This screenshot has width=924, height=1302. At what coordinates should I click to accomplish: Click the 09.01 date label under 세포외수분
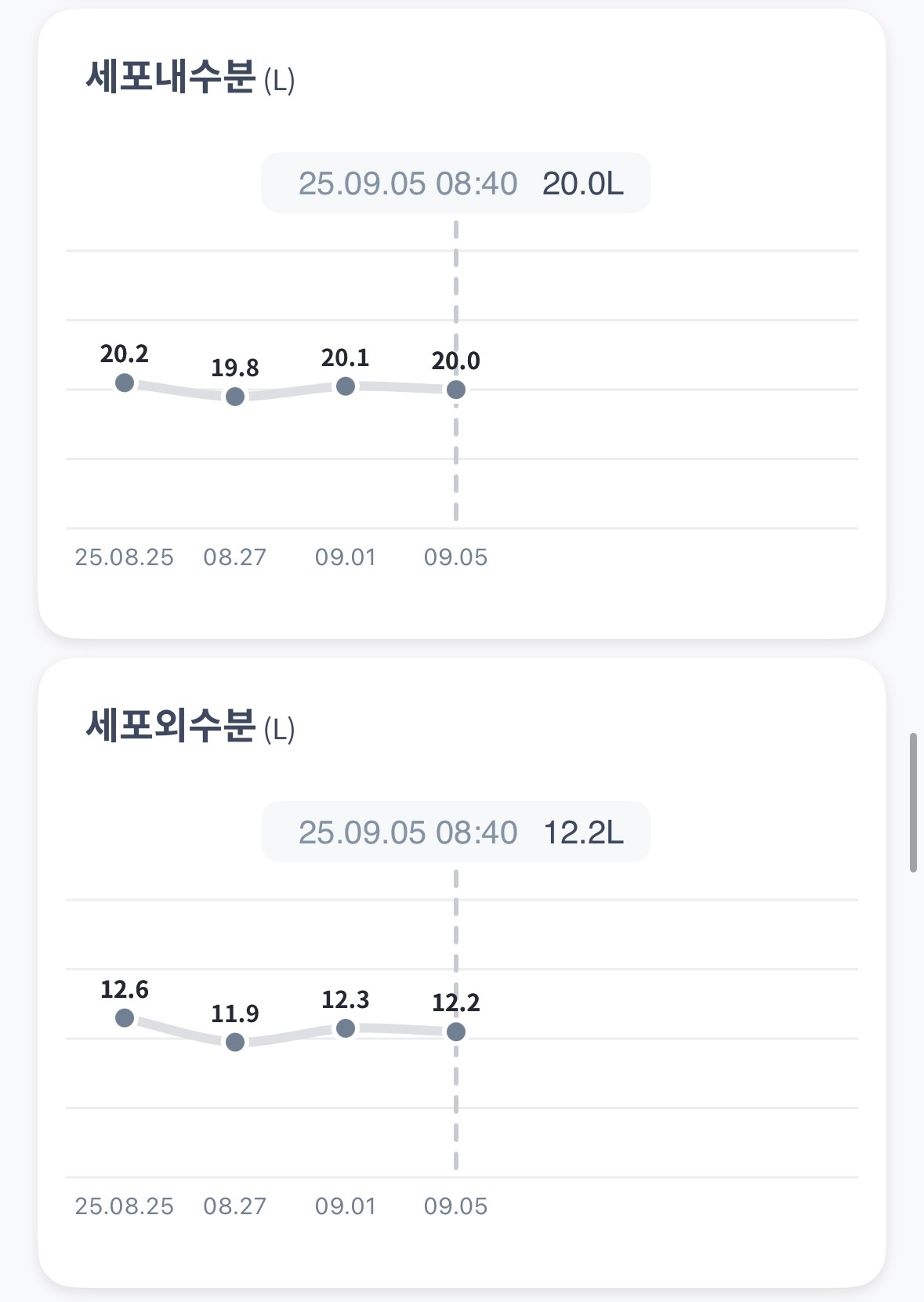(346, 1206)
